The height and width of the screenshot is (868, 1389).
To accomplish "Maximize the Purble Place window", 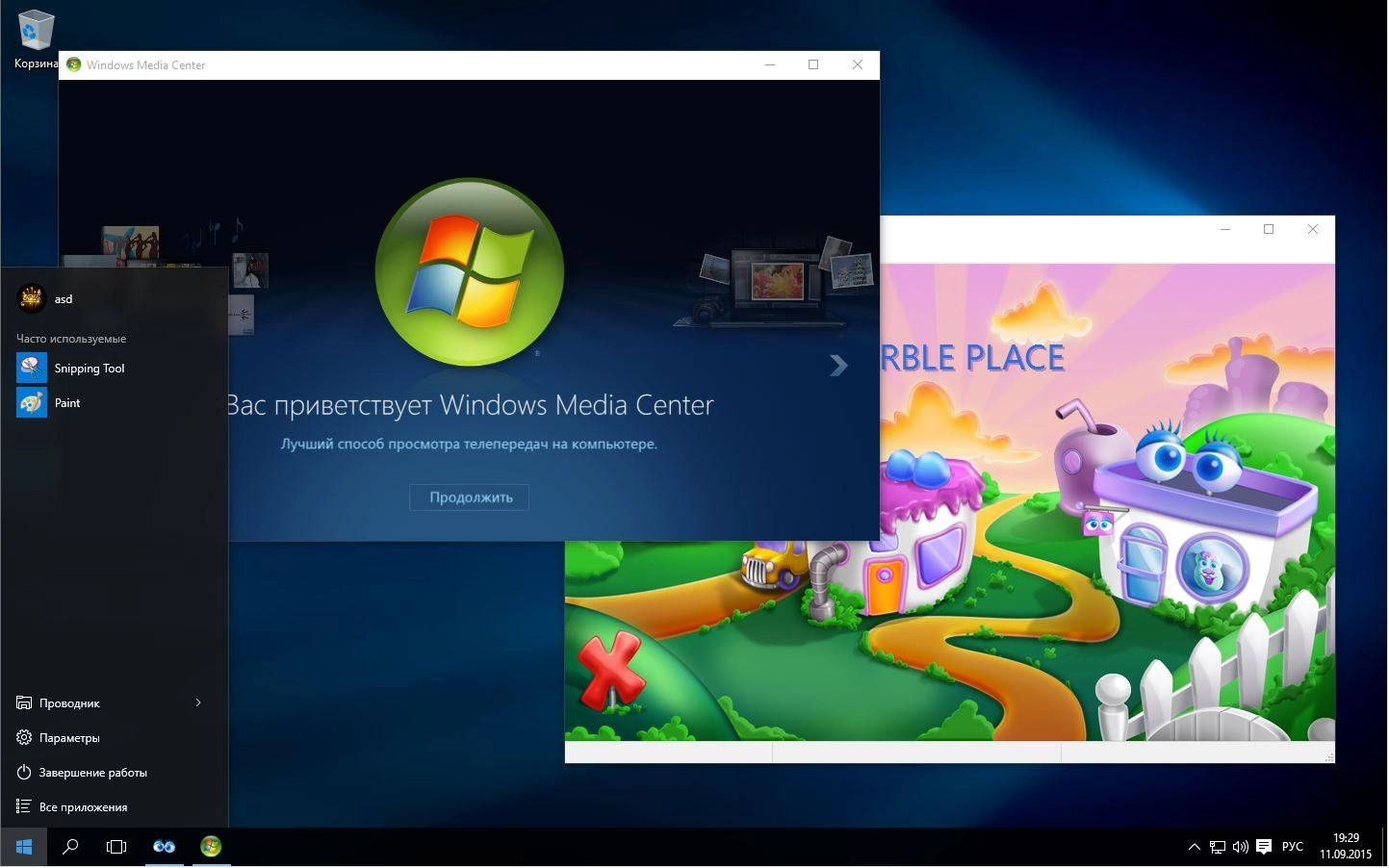I will (1269, 229).
